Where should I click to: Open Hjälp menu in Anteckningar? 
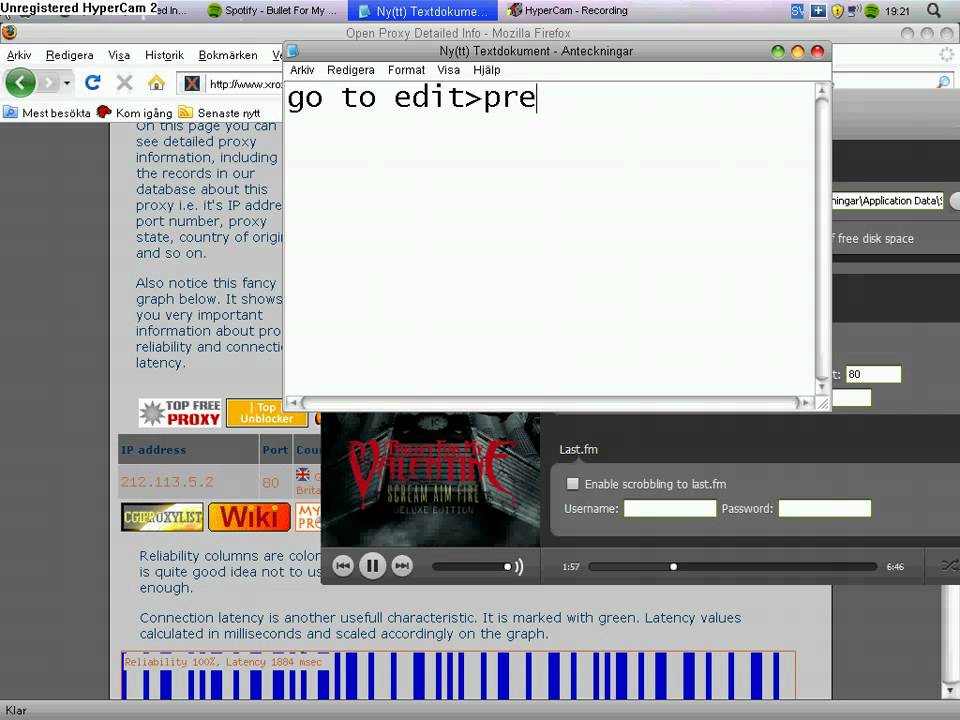(x=487, y=70)
